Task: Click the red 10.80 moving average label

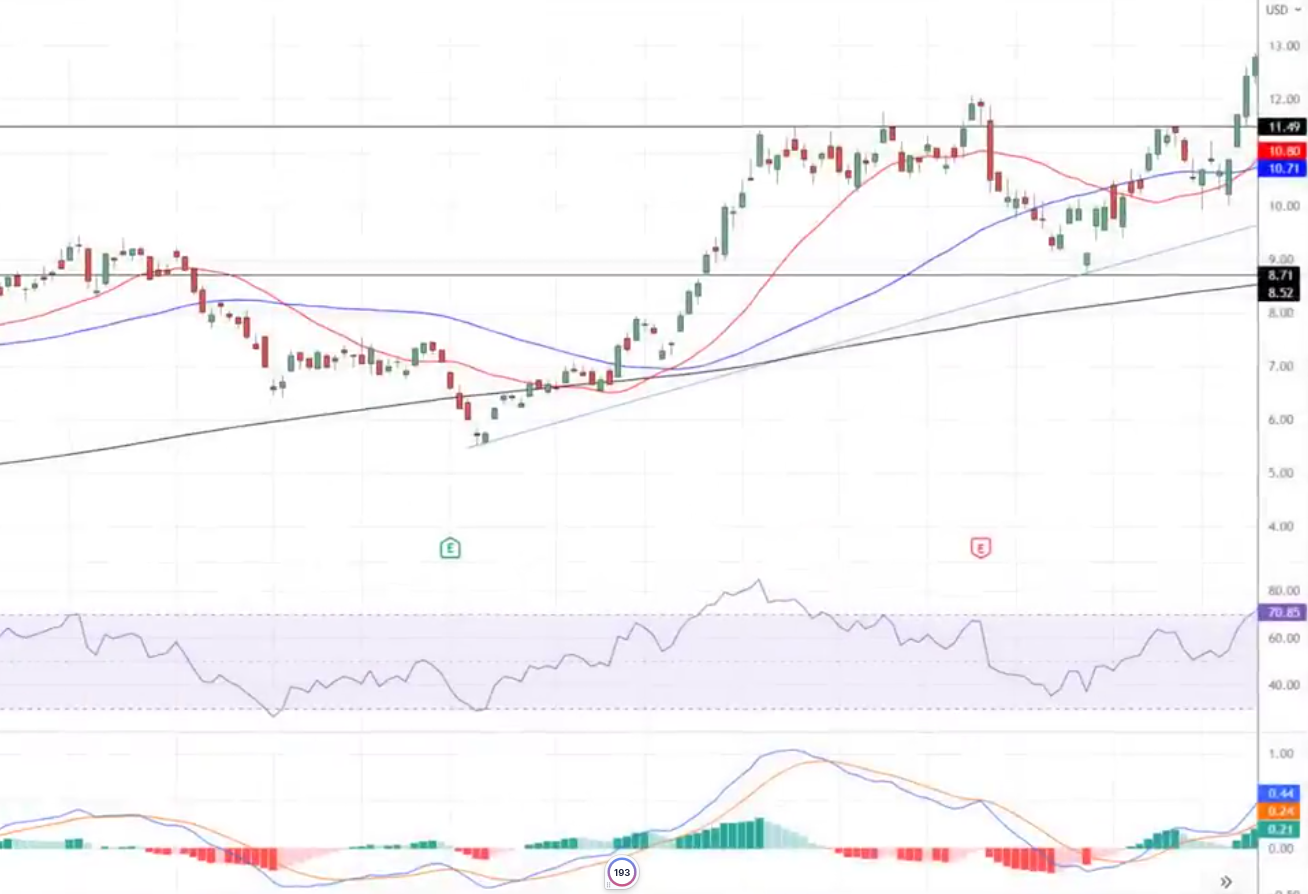Action: (1283, 151)
